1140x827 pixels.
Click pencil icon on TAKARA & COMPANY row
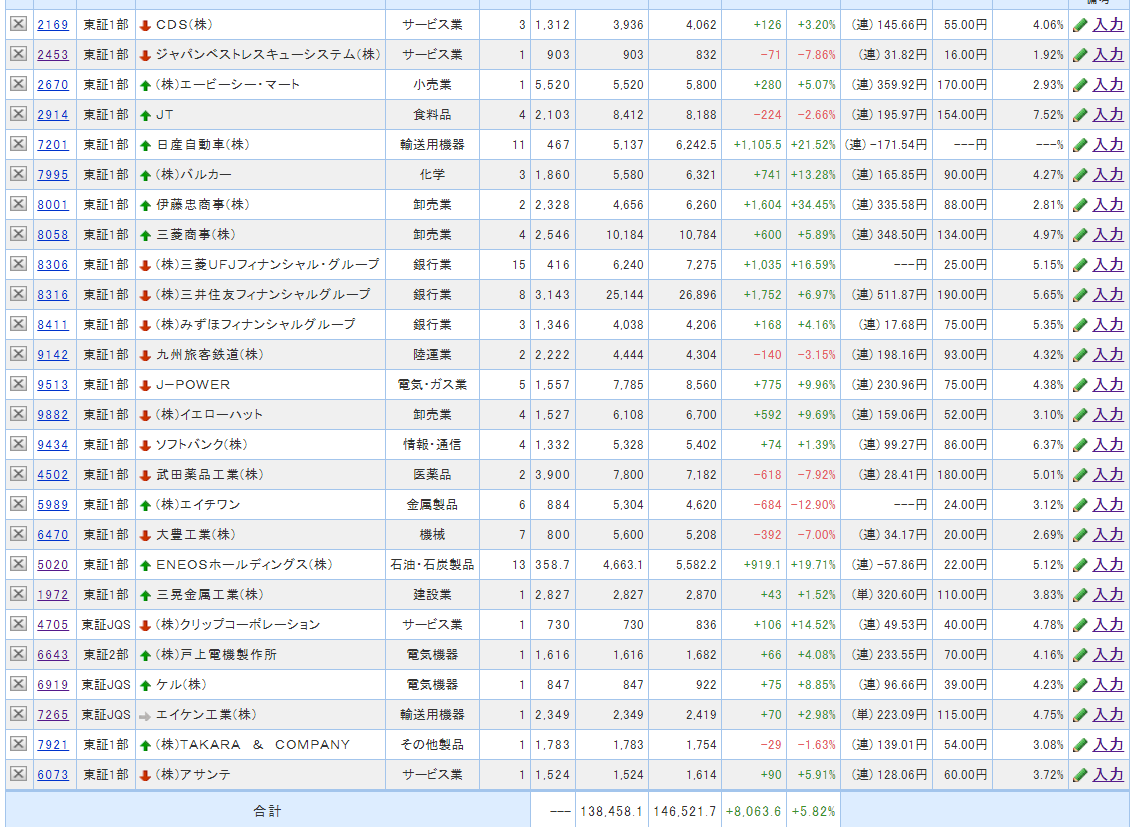click(x=1080, y=745)
